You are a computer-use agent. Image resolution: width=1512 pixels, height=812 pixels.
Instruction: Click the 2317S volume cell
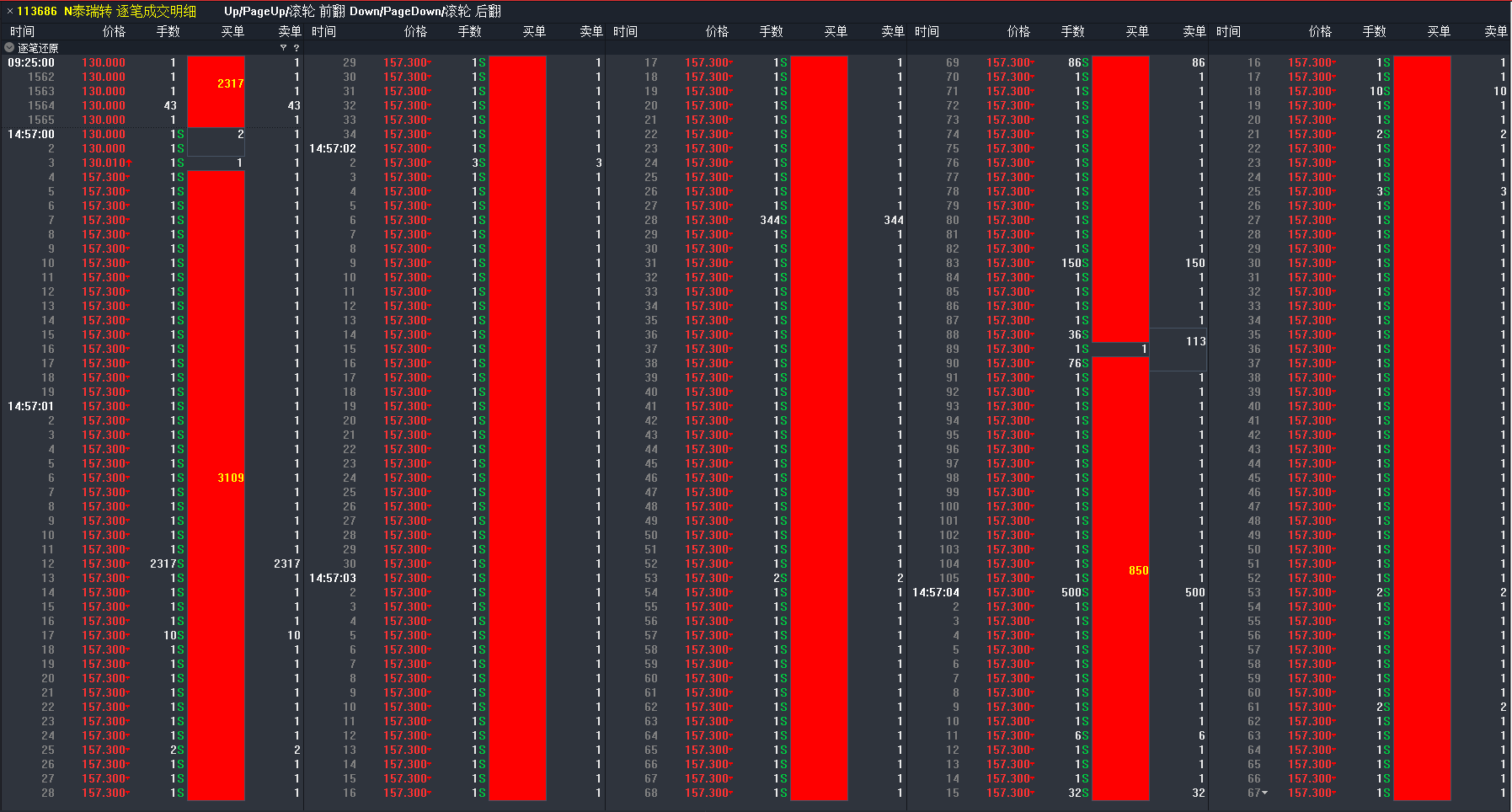(167, 564)
